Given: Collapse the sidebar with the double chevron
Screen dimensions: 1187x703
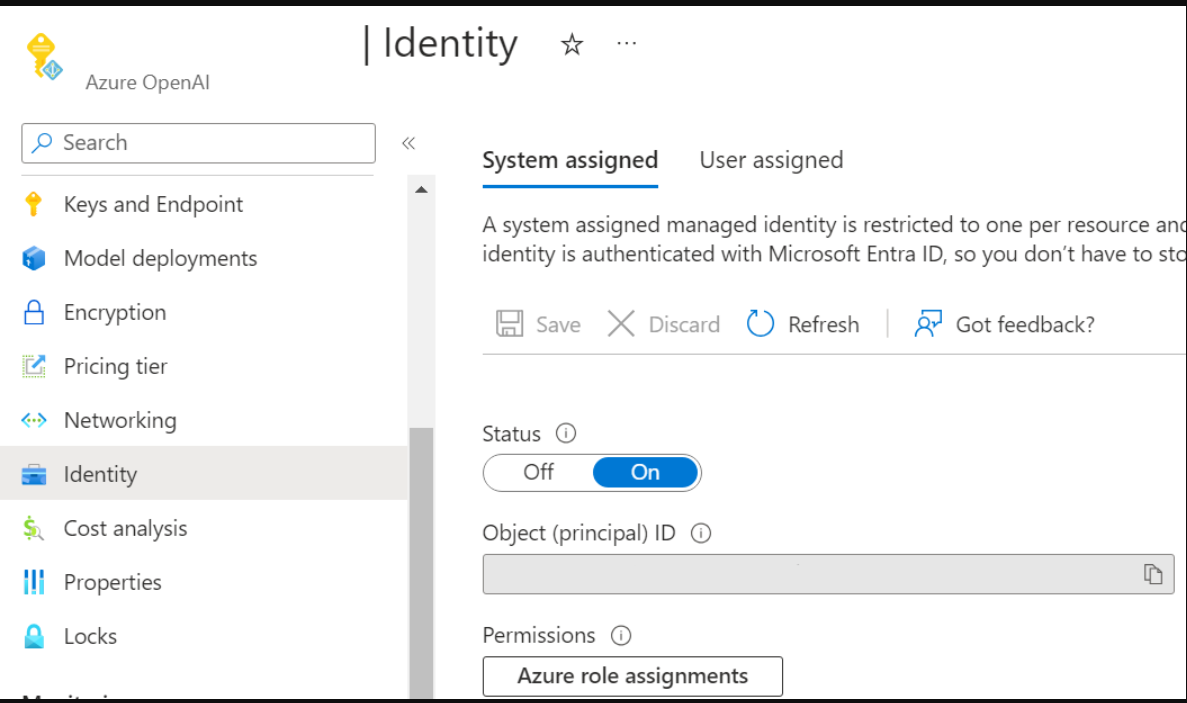Looking at the screenshot, I should click(408, 143).
